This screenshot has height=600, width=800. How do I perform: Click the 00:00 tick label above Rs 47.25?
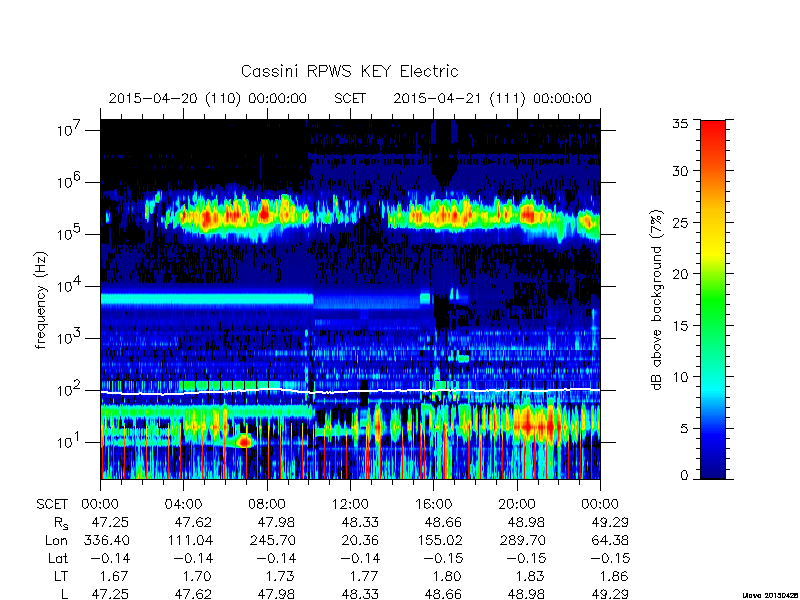pos(101,504)
